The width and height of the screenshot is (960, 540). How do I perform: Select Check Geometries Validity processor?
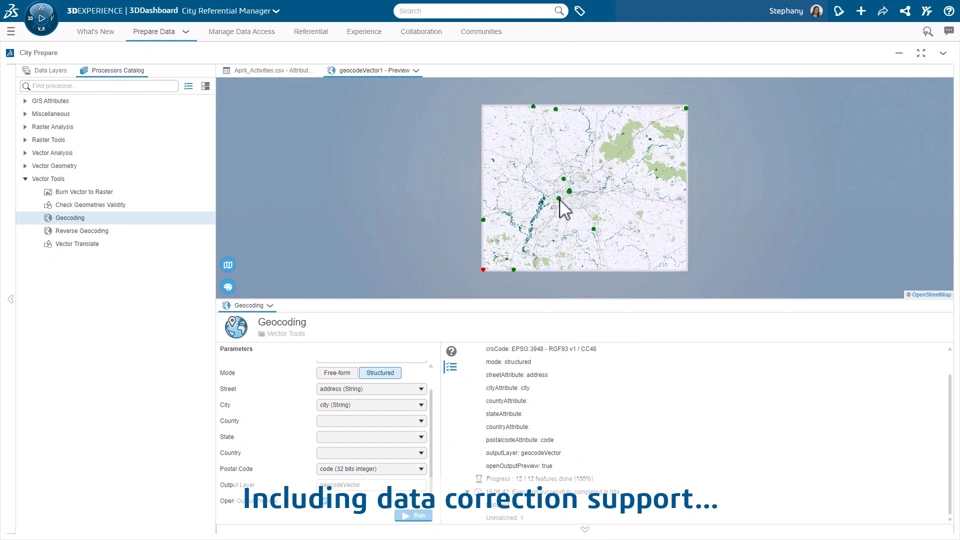click(90, 205)
